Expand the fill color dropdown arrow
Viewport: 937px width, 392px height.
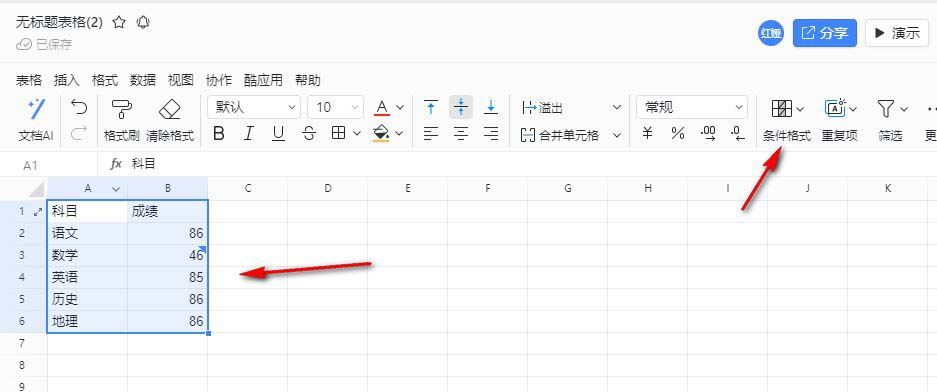click(x=400, y=133)
